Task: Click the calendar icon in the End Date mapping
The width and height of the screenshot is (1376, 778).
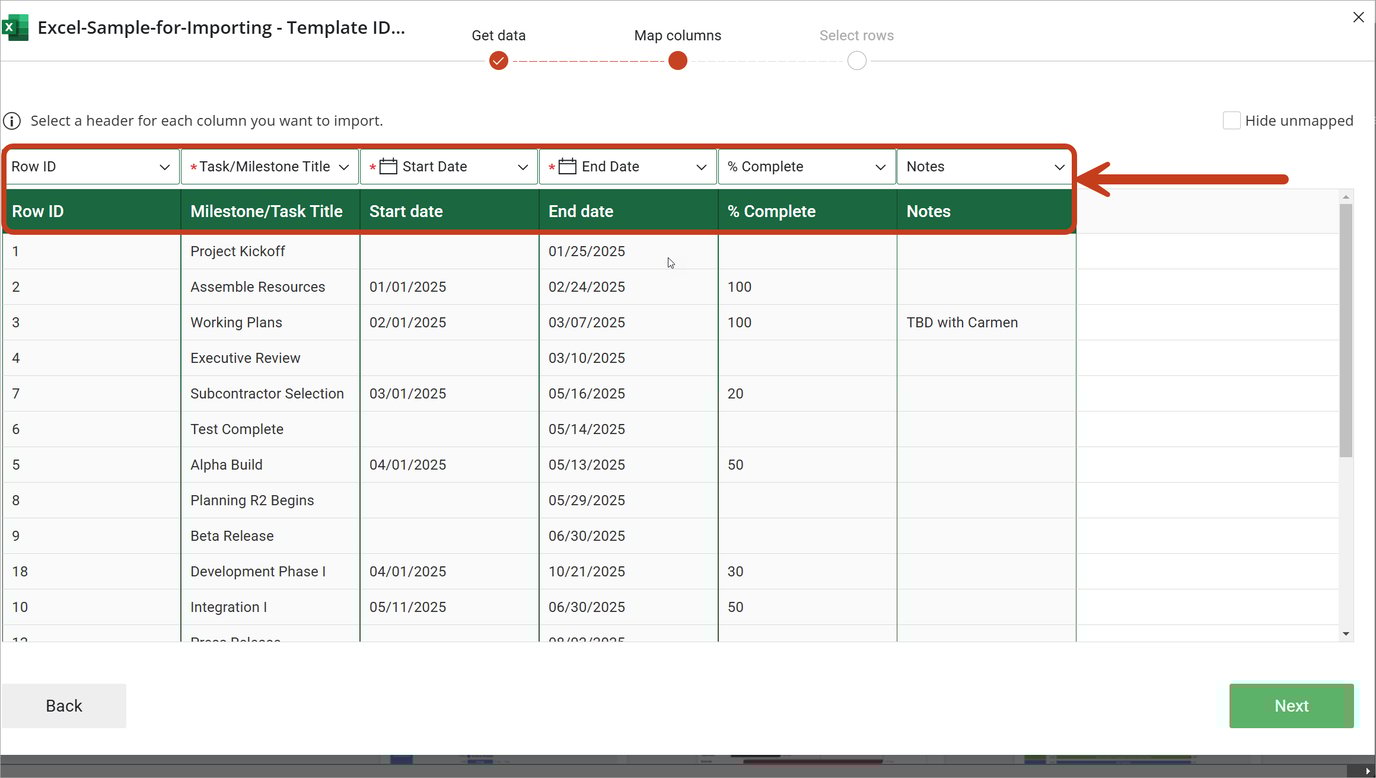Action: point(566,166)
